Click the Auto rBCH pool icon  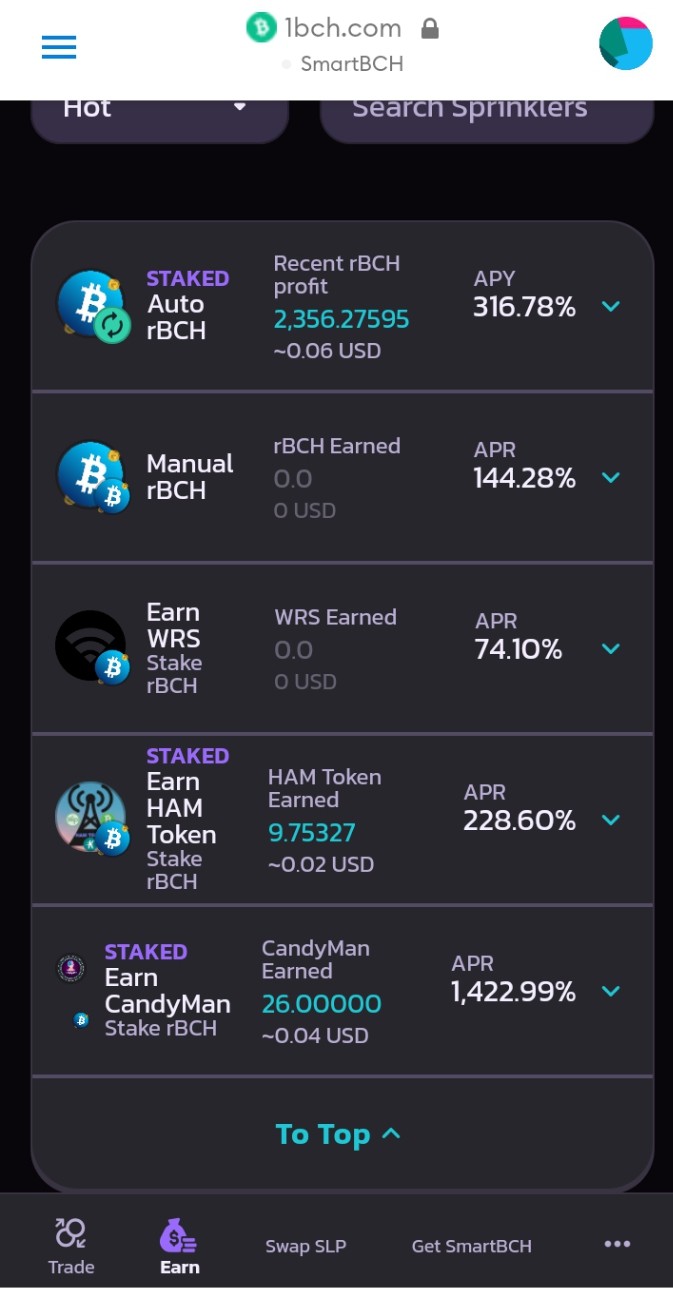94,305
